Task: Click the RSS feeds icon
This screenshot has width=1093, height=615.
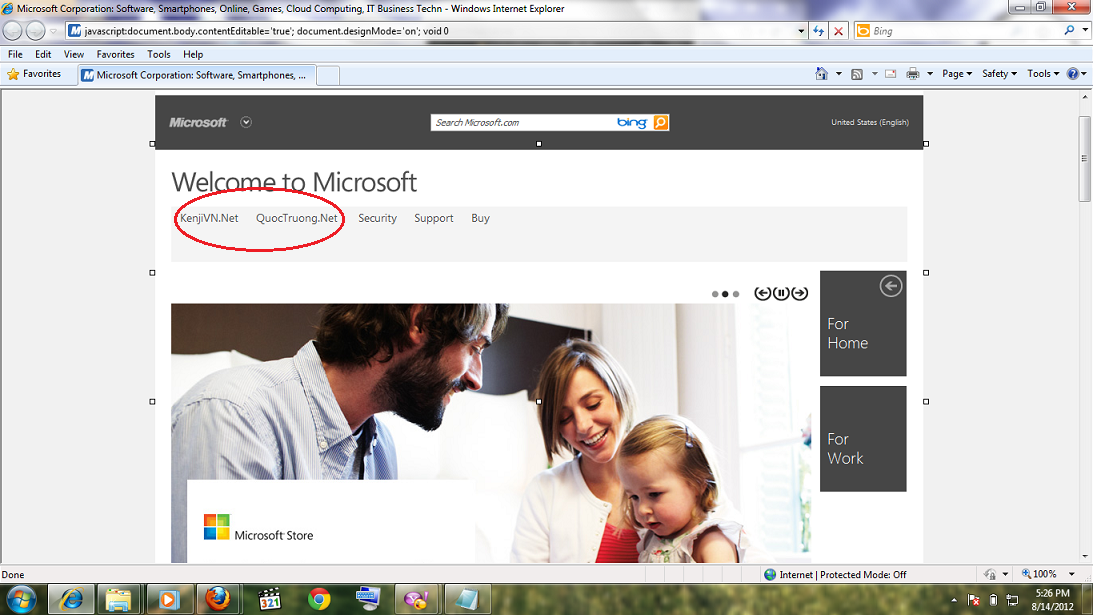Action: (x=857, y=74)
